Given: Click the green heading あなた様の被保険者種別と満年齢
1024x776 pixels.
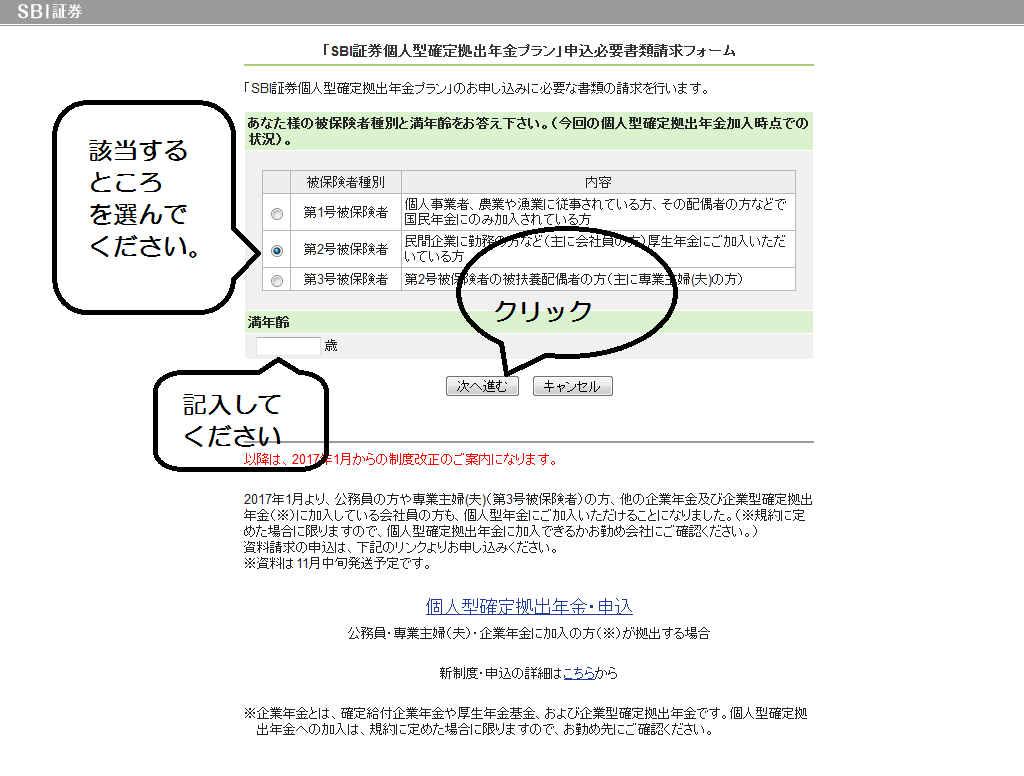Looking at the screenshot, I should tap(528, 131).
